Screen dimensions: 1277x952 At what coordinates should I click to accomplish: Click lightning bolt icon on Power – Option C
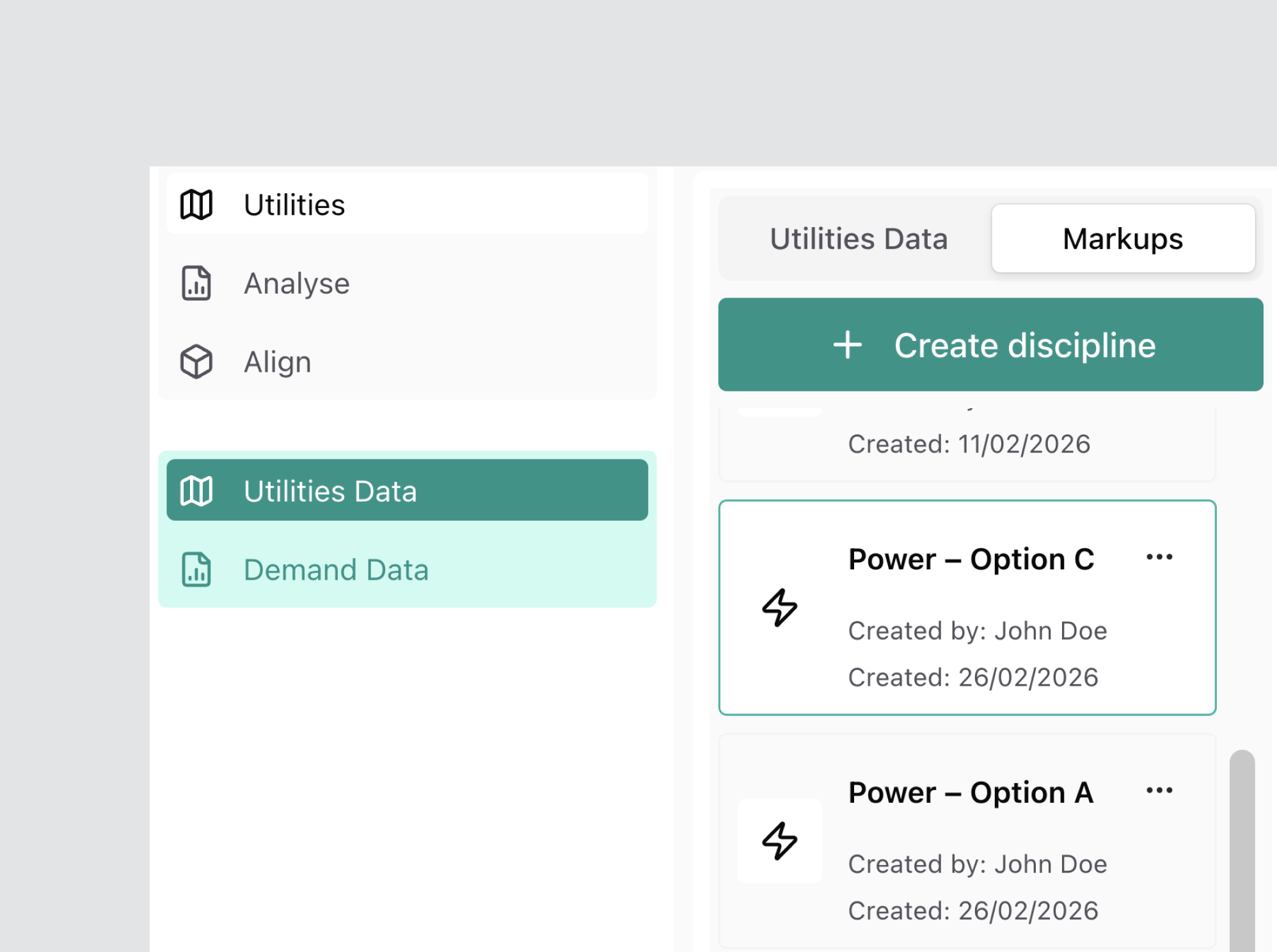coord(779,607)
